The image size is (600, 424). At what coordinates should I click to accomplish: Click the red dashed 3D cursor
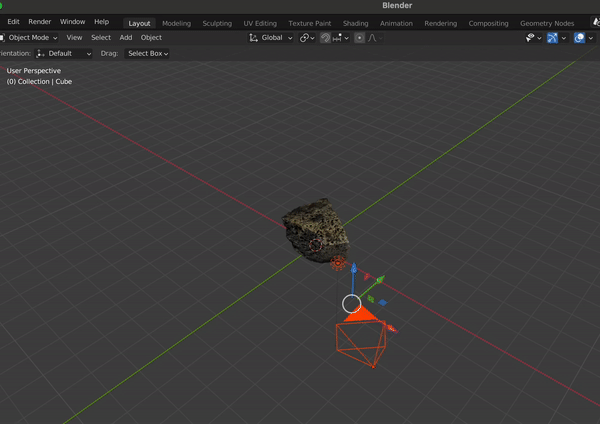pos(315,245)
